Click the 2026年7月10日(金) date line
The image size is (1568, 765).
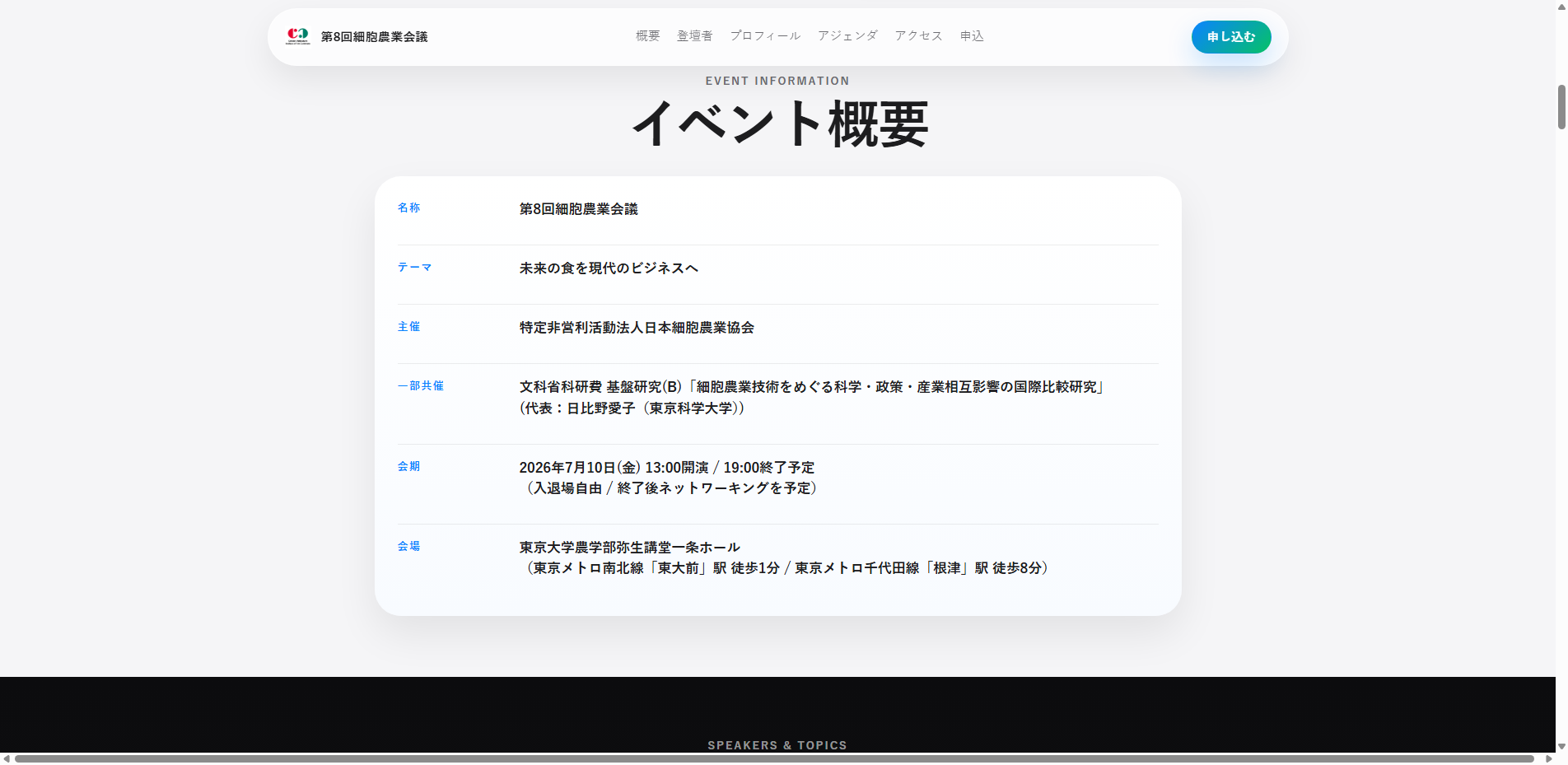666,468
